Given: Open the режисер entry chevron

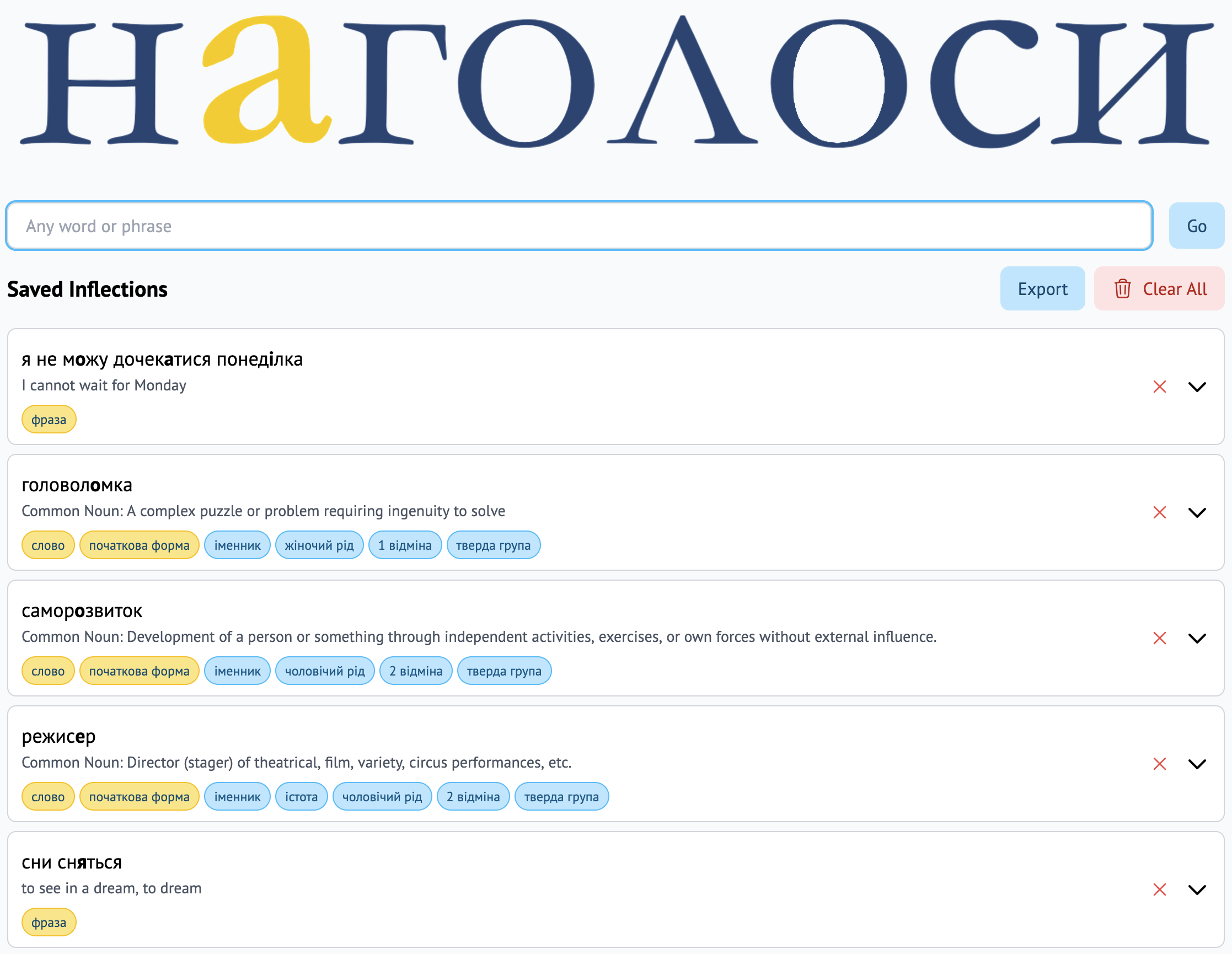Looking at the screenshot, I should pyautogui.click(x=1197, y=764).
